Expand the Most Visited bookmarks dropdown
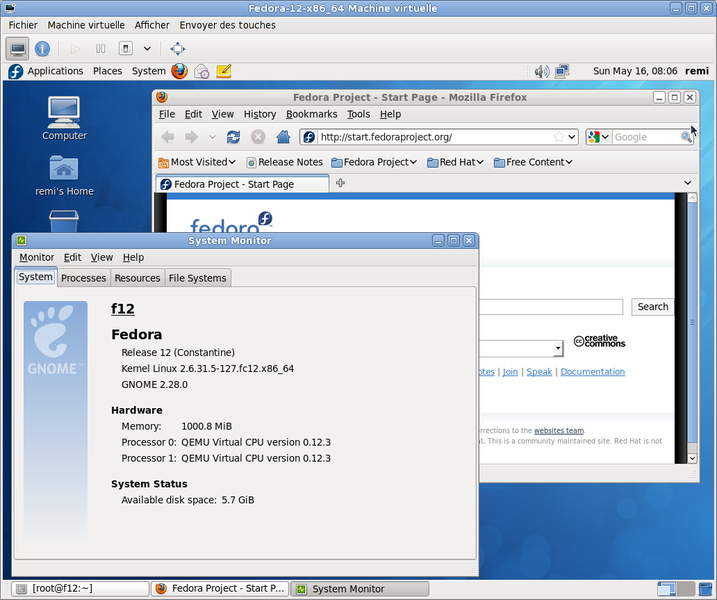This screenshot has width=717, height=600. (x=196, y=162)
